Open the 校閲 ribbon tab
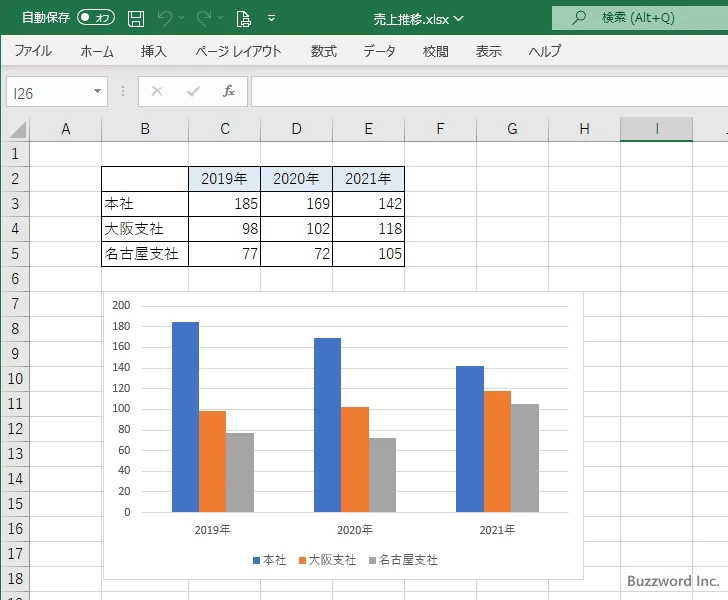Viewport: 728px width, 600px height. pyautogui.click(x=436, y=51)
